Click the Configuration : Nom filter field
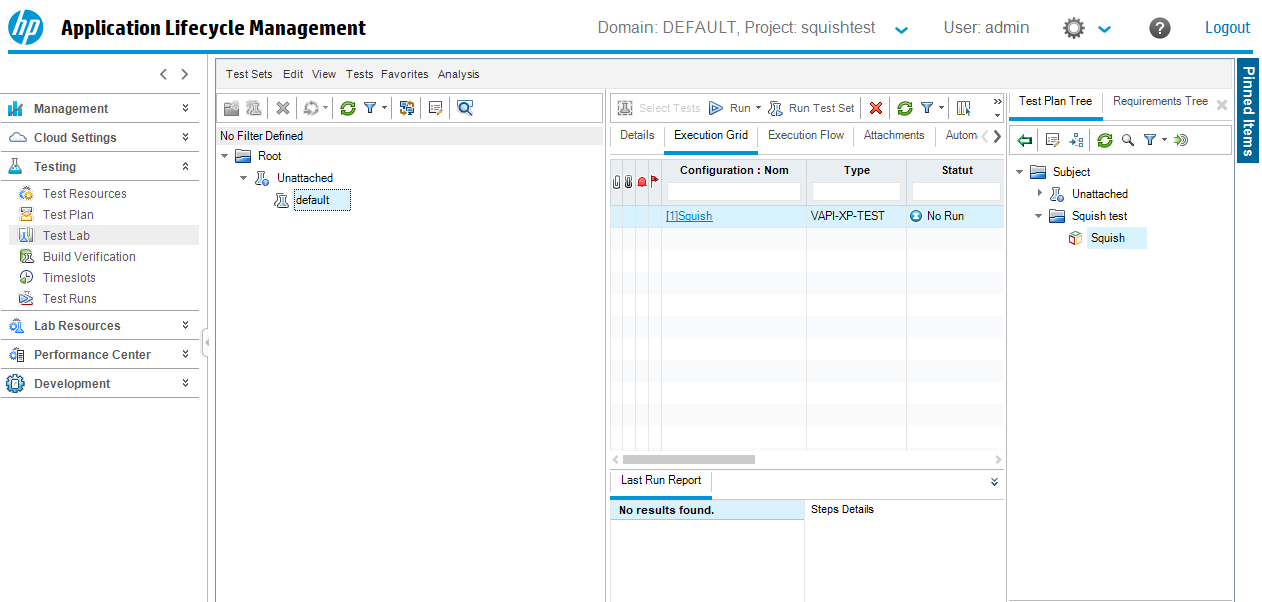The image size is (1262, 602). 734,191
